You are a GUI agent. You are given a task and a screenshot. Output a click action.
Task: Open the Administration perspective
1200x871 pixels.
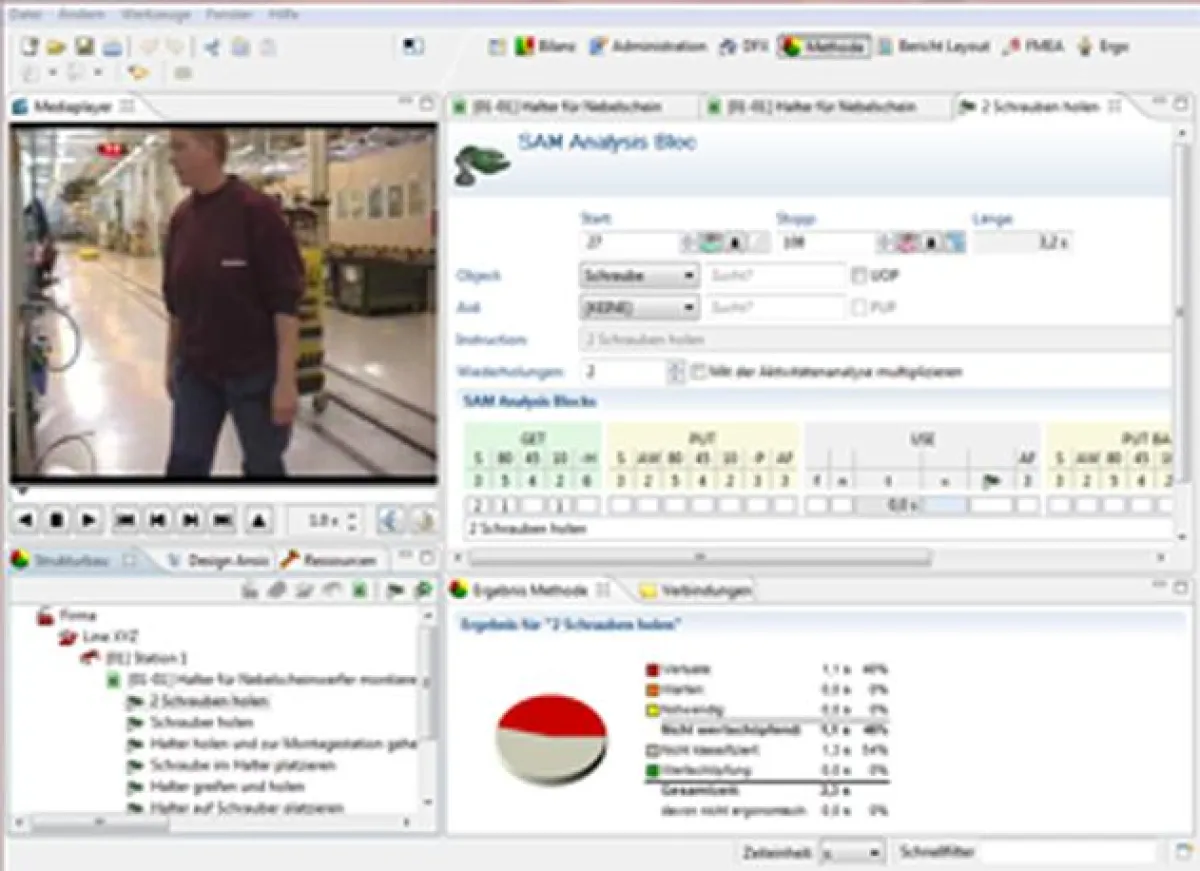(x=648, y=47)
